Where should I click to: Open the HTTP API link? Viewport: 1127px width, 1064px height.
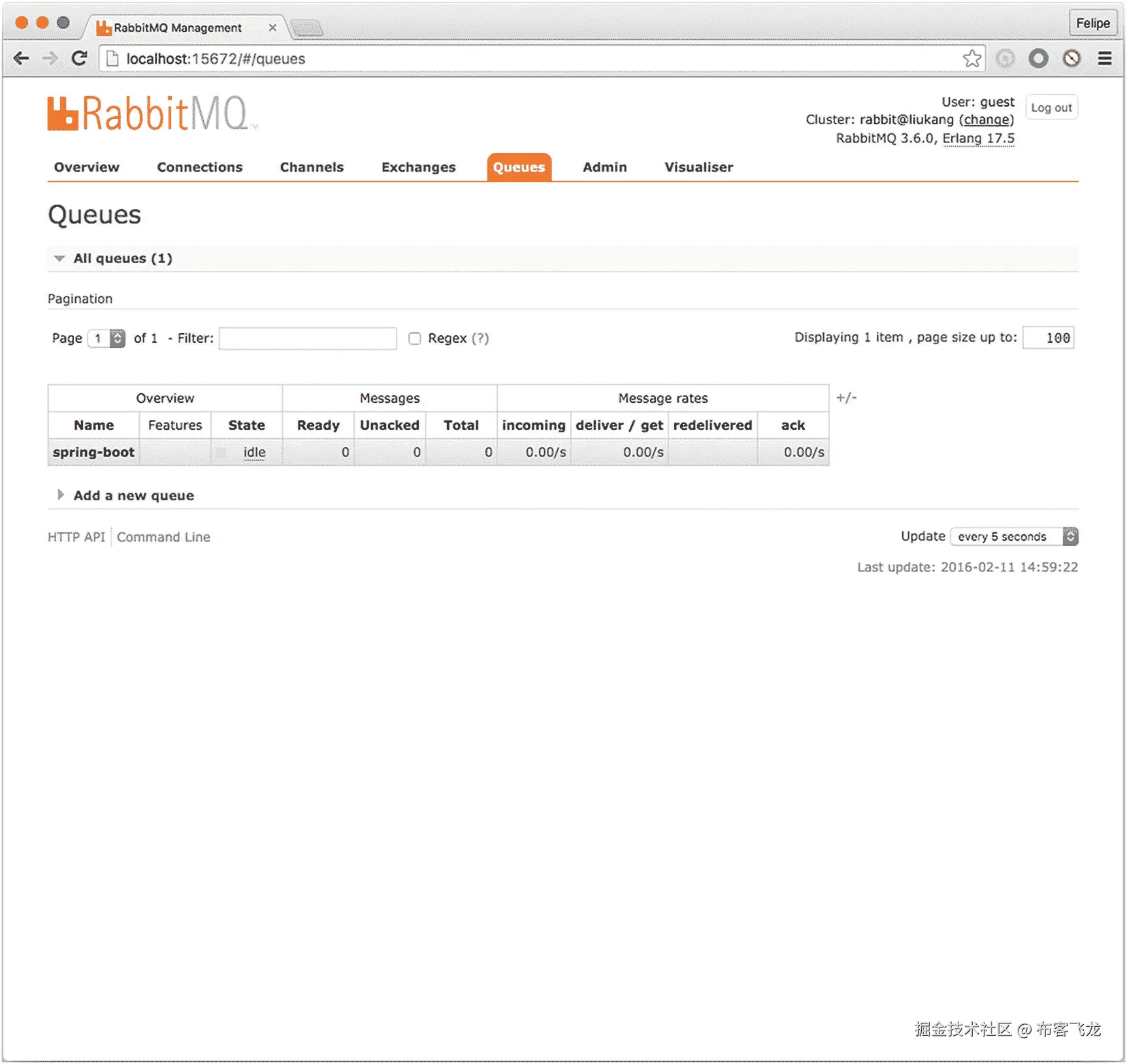click(x=76, y=538)
